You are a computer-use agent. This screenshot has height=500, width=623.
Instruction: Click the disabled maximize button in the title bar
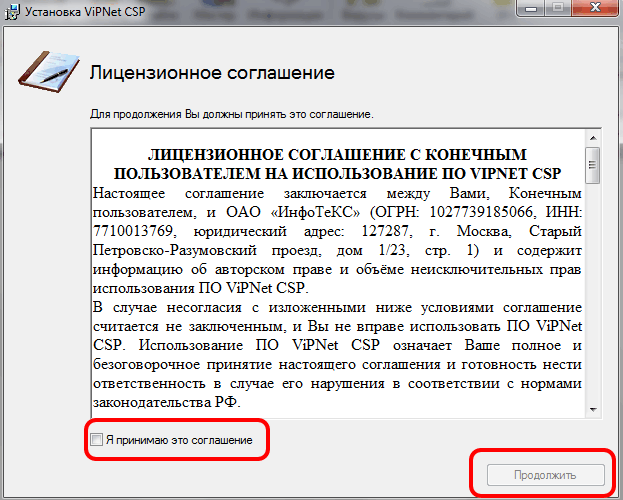559,8
